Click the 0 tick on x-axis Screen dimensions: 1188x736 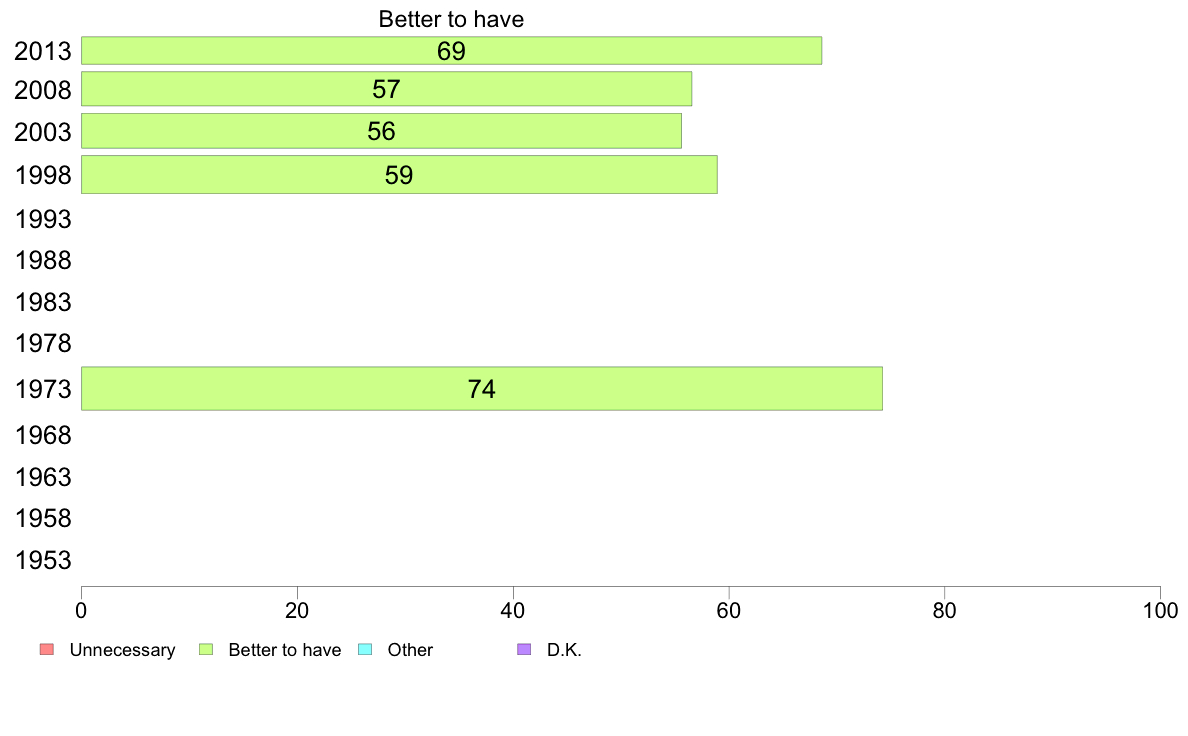(x=81, y=611)
